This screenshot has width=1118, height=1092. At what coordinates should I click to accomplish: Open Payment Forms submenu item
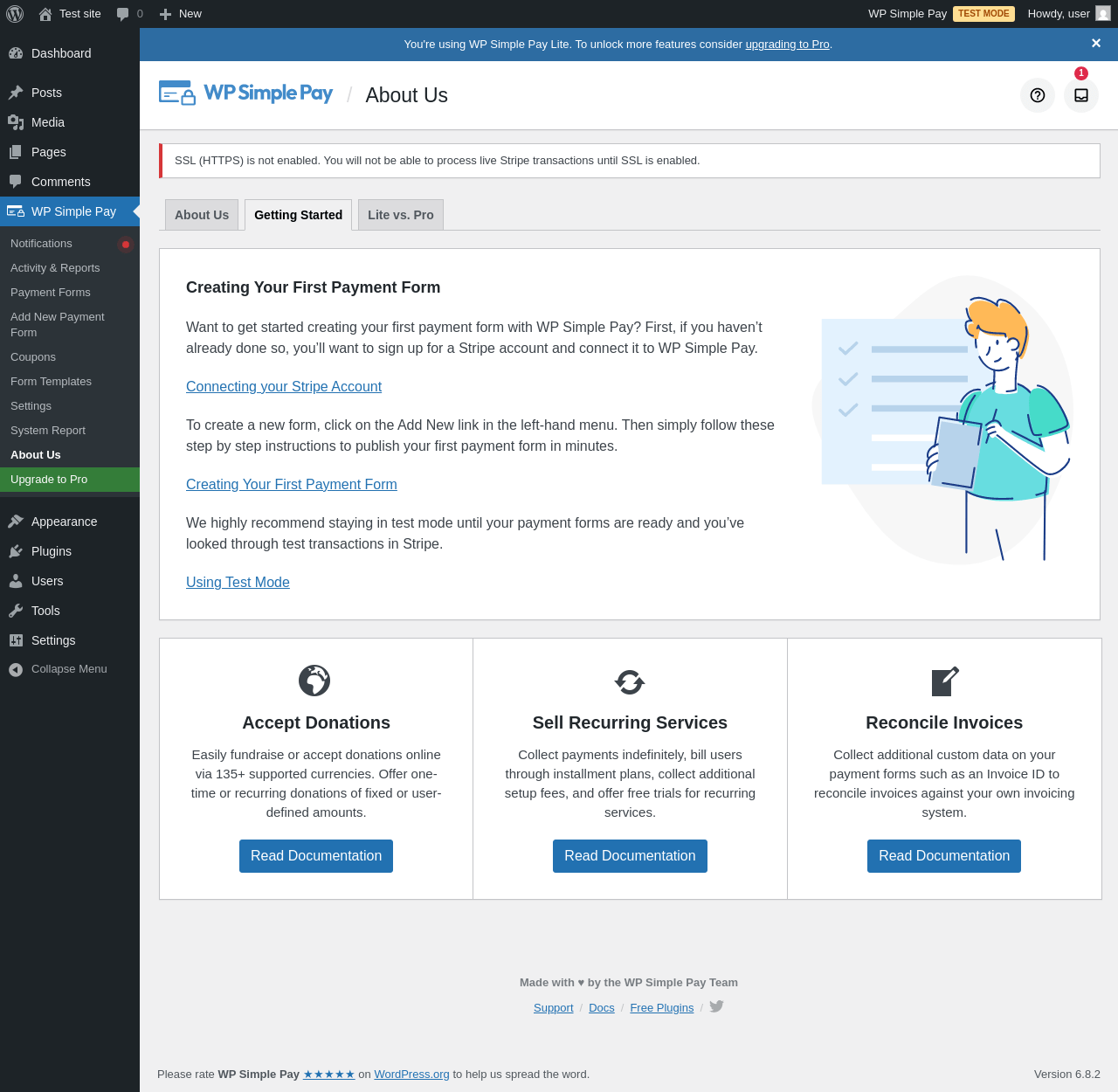tap(70, 293)
